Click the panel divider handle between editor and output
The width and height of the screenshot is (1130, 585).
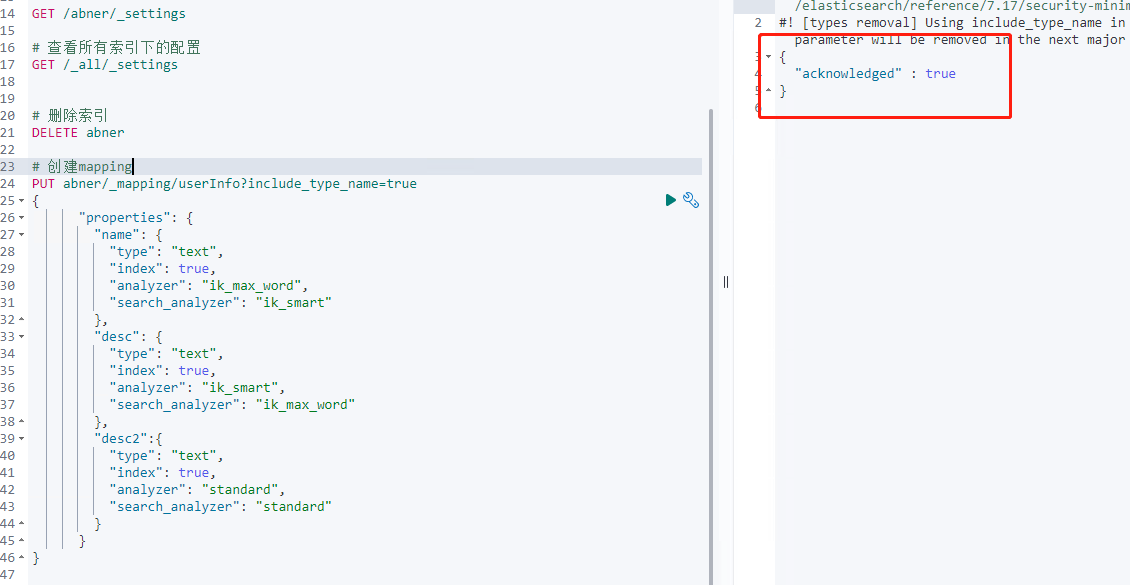point(726,282)
